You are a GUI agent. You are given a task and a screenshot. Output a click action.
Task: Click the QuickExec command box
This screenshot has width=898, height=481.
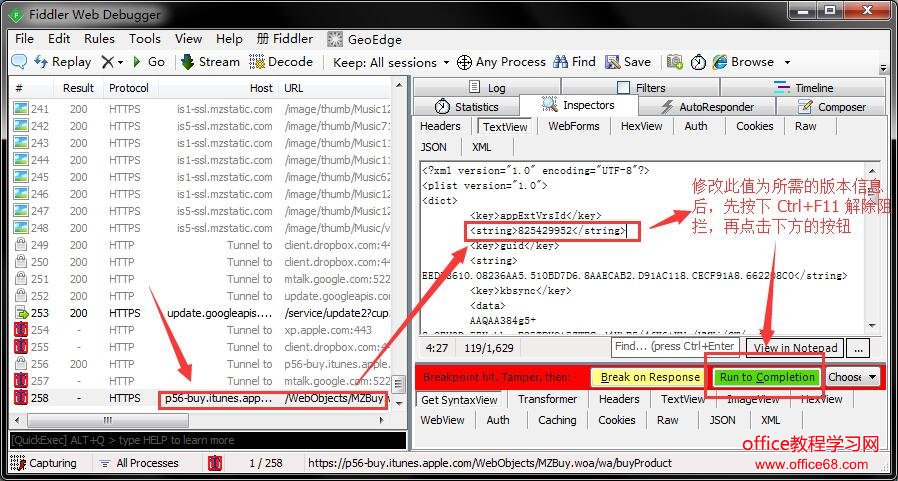207,440
